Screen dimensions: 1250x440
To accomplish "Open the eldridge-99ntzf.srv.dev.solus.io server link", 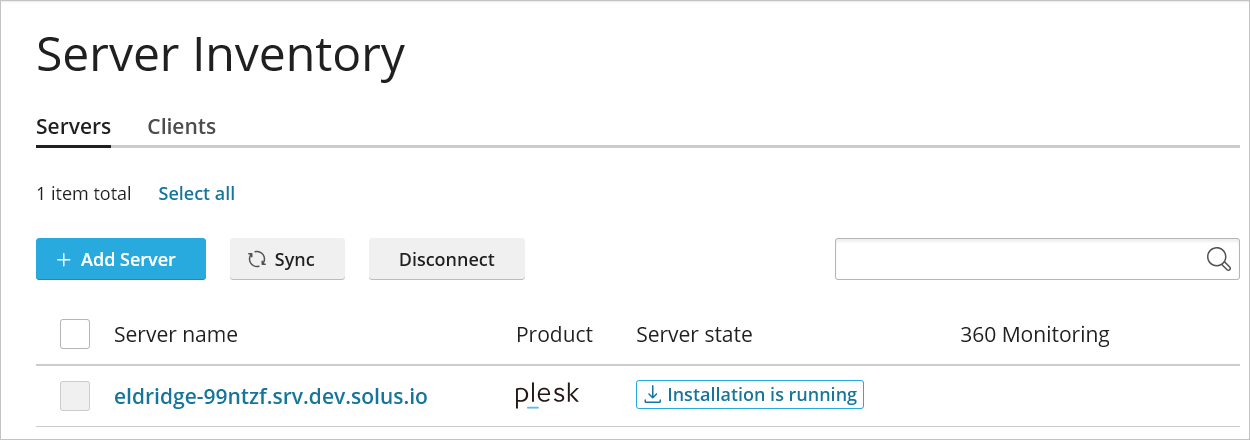I will (x=271, y=397).
